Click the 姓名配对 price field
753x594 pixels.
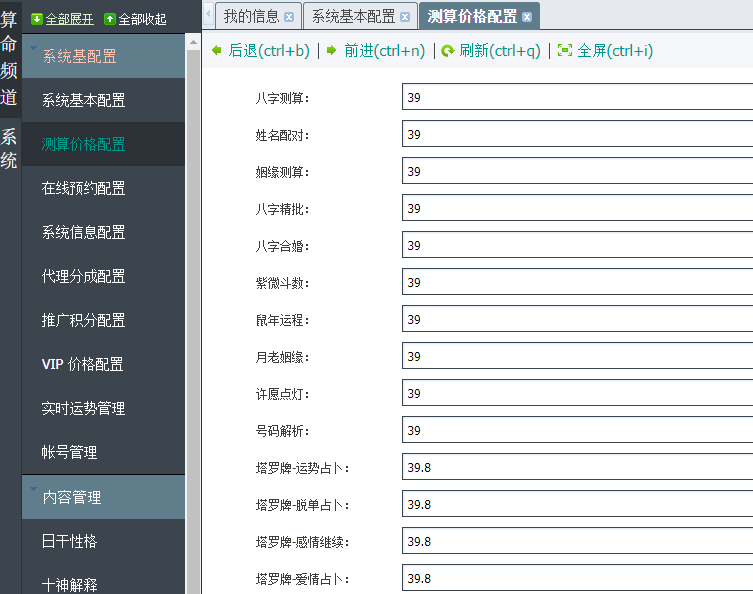tap(577, 133)
